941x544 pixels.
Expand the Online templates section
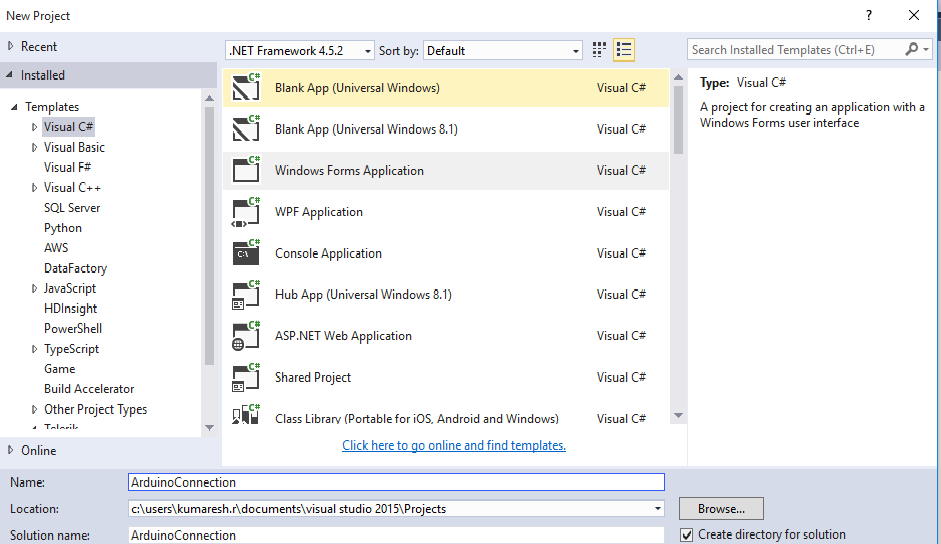11,450
